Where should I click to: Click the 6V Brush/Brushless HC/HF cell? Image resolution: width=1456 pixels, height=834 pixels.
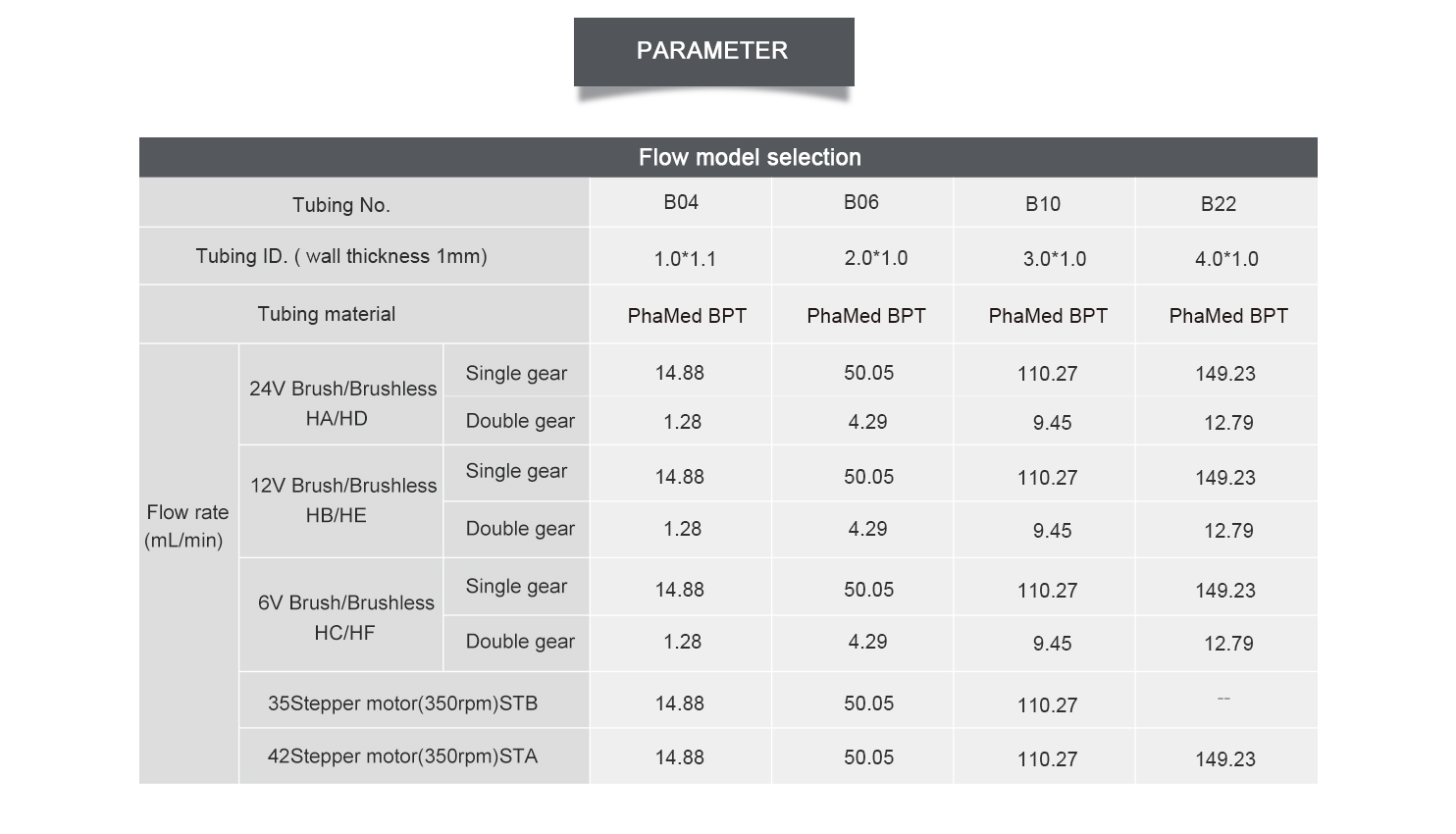tap(341, 617)
